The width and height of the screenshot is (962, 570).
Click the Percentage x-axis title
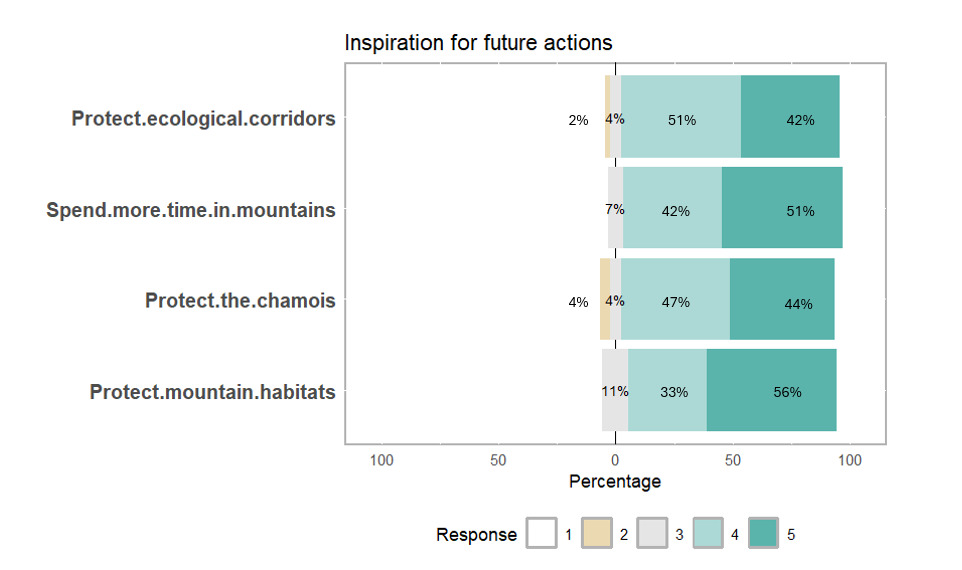[615, 482]
